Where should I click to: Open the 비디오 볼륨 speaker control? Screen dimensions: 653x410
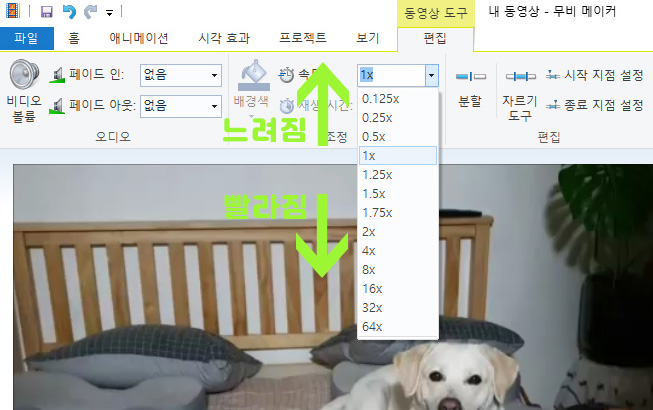(24, 91)
